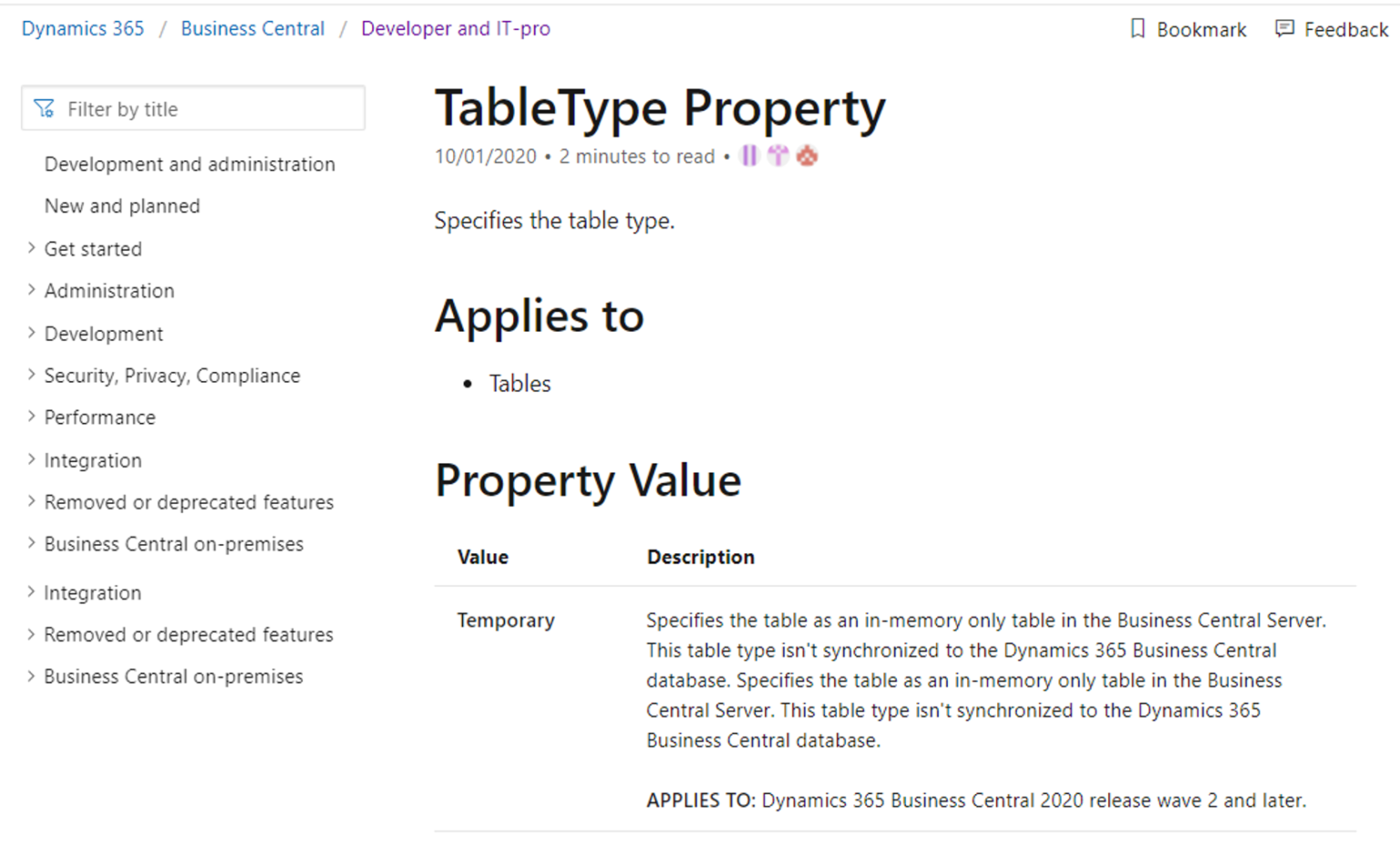Click the Developer and IT-pro breadcrumb
1400x845 pixels.
click(x=456, y=28)
